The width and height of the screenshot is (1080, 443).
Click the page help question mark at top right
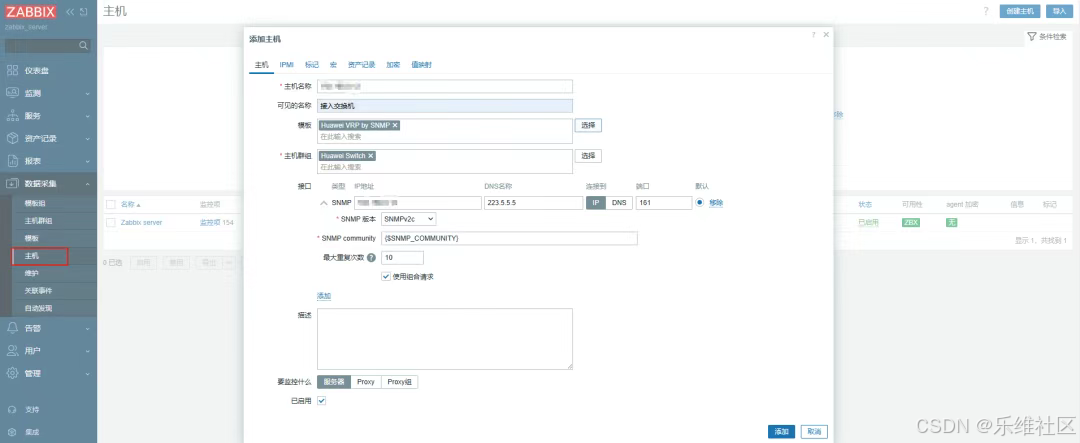click(x=986, y=11)
